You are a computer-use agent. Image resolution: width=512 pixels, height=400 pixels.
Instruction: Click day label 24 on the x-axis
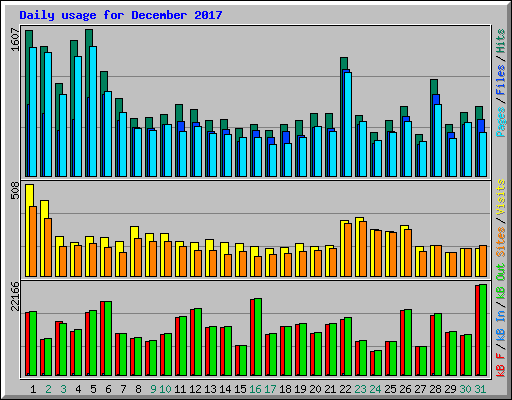375,389
